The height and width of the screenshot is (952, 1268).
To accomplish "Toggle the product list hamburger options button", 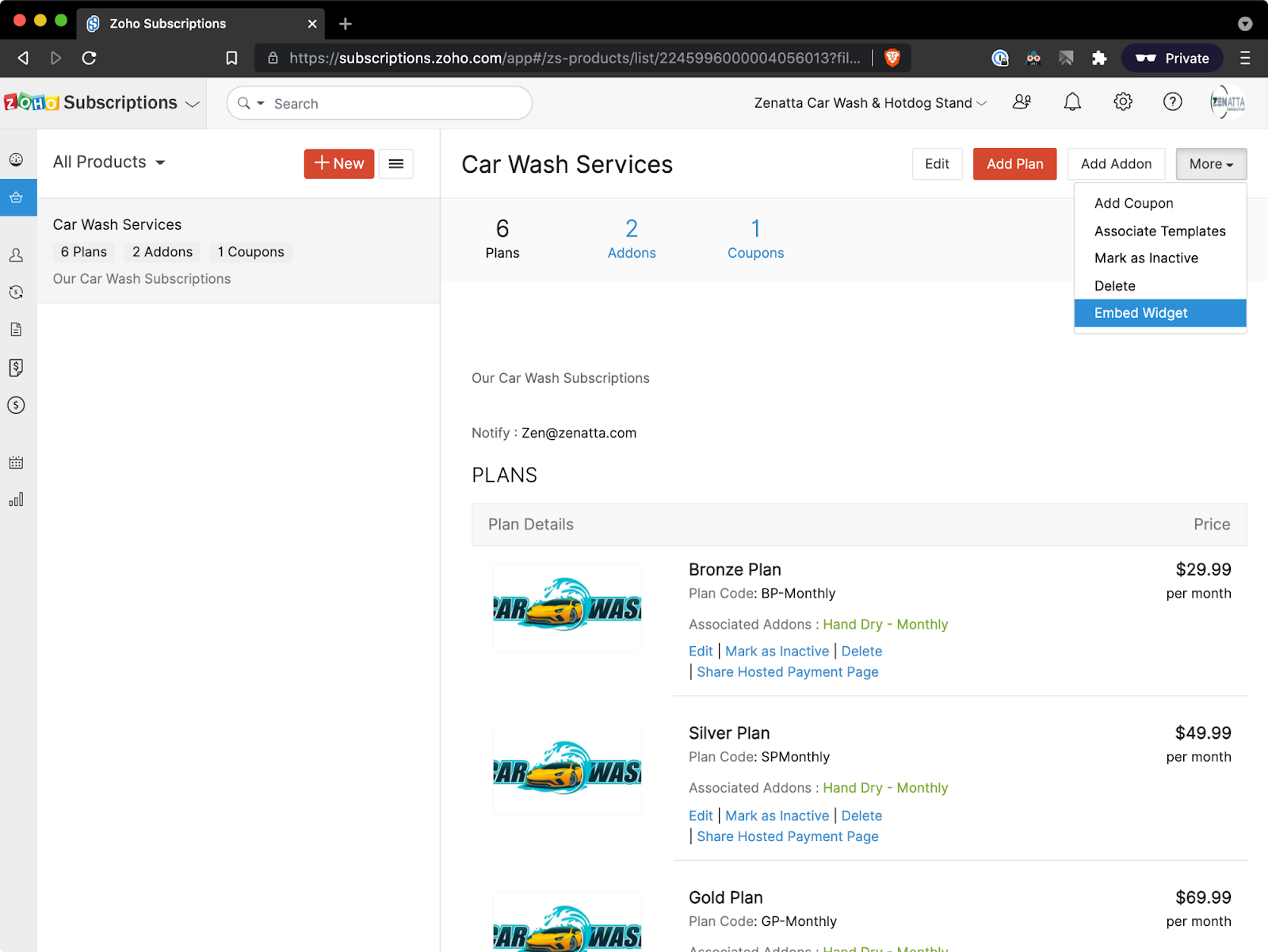I will (x=396, y=163).
